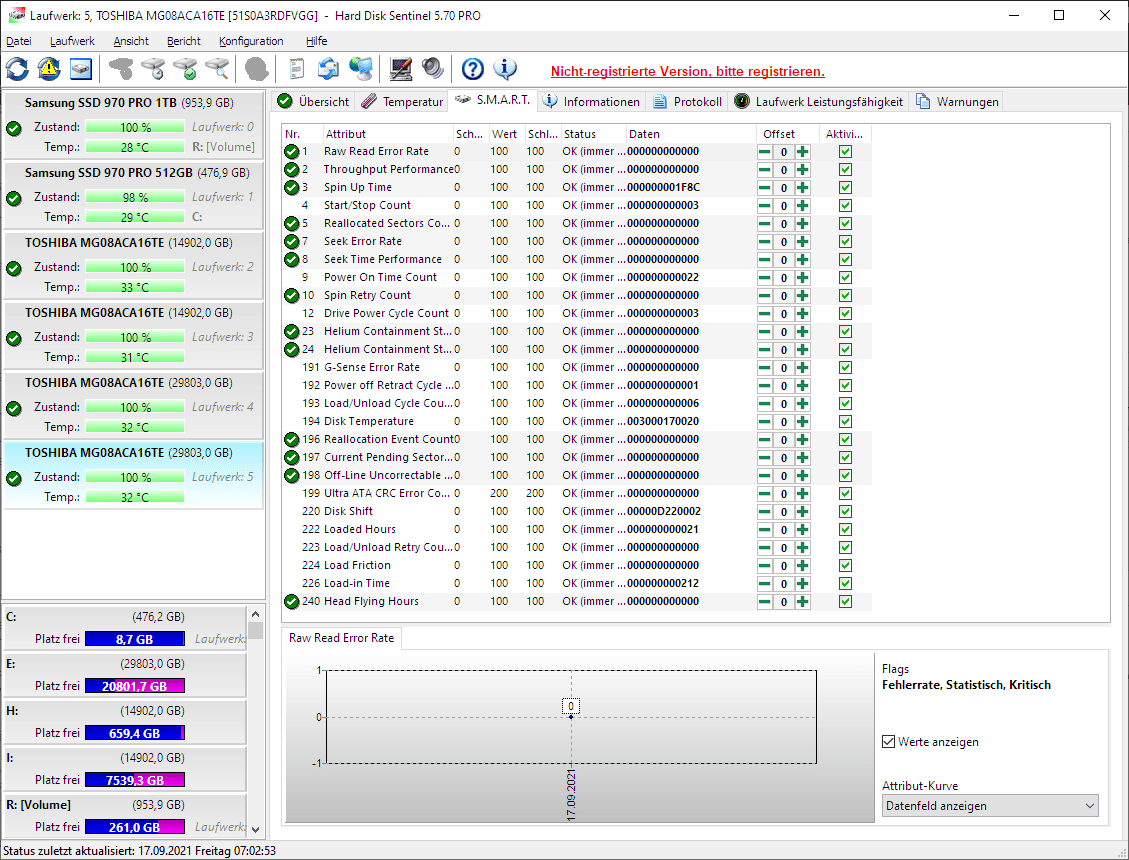Toggle the Aktiv checkbox for Throughput Performance

point(845,170)
